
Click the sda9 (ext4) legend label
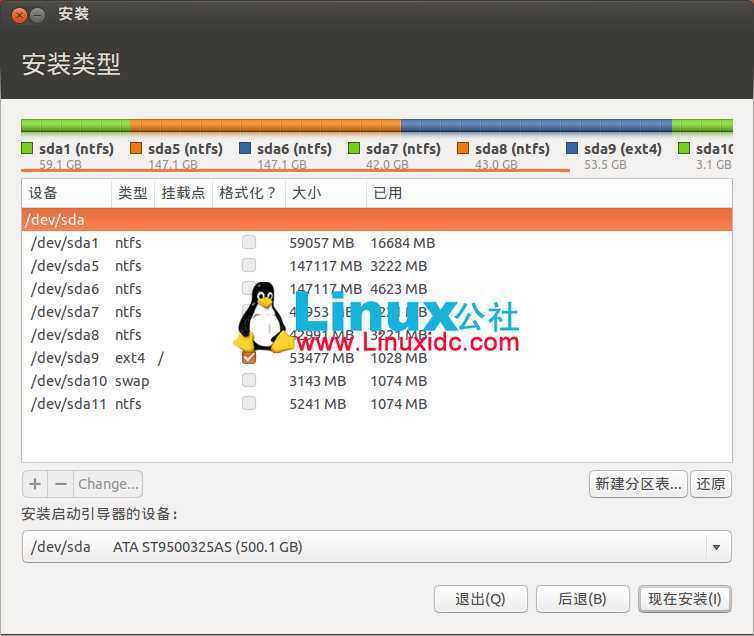pos(623,149)
